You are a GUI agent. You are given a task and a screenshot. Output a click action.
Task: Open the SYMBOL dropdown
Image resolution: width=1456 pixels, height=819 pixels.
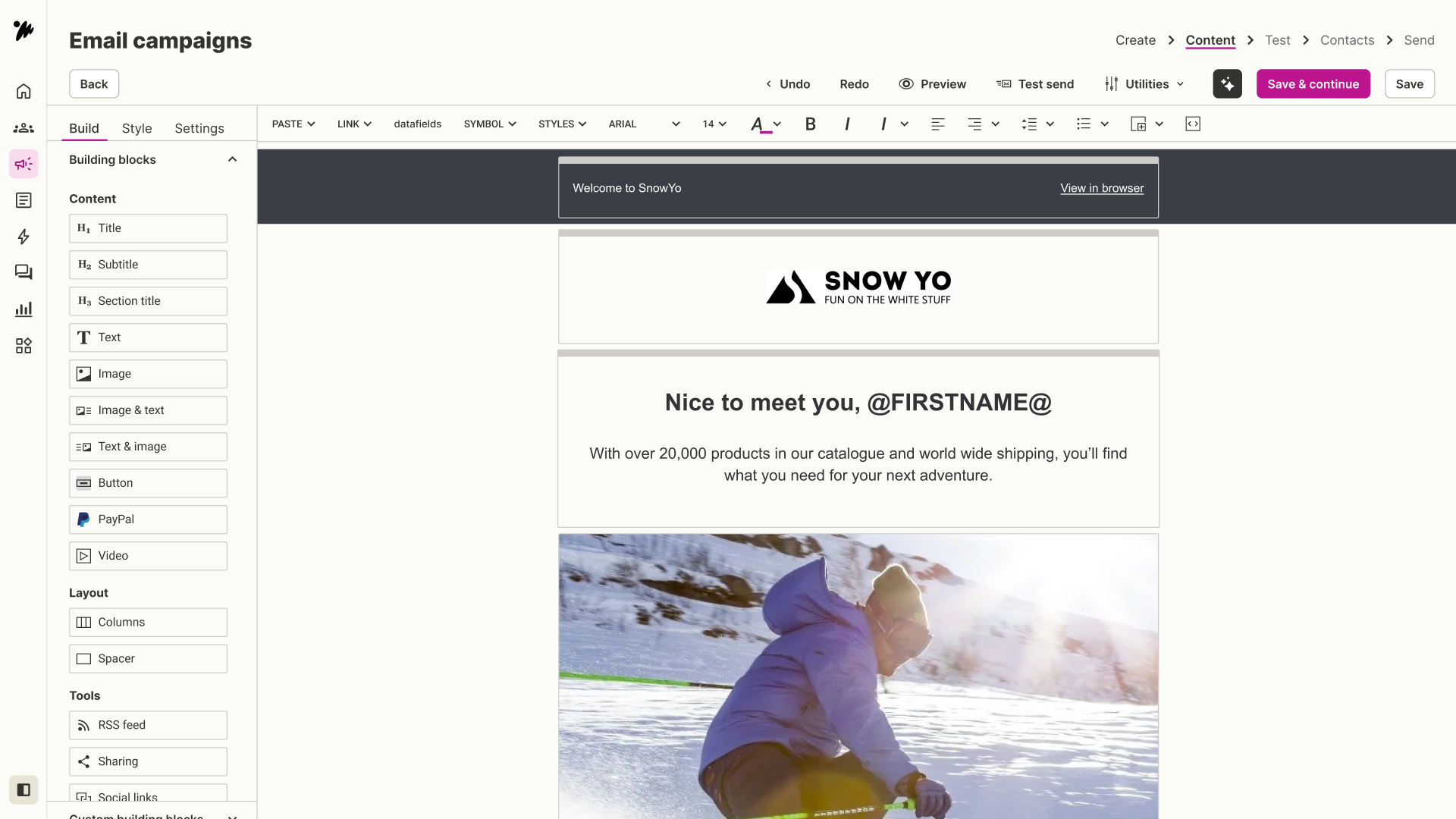(x=490, y=124)
